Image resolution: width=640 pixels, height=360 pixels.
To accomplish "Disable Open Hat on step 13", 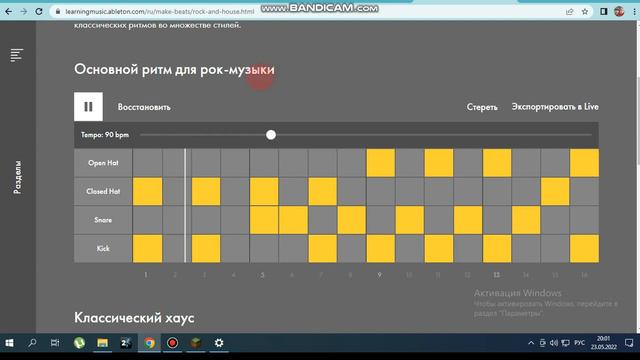I will pyautogui.click(x=497, y=163).
